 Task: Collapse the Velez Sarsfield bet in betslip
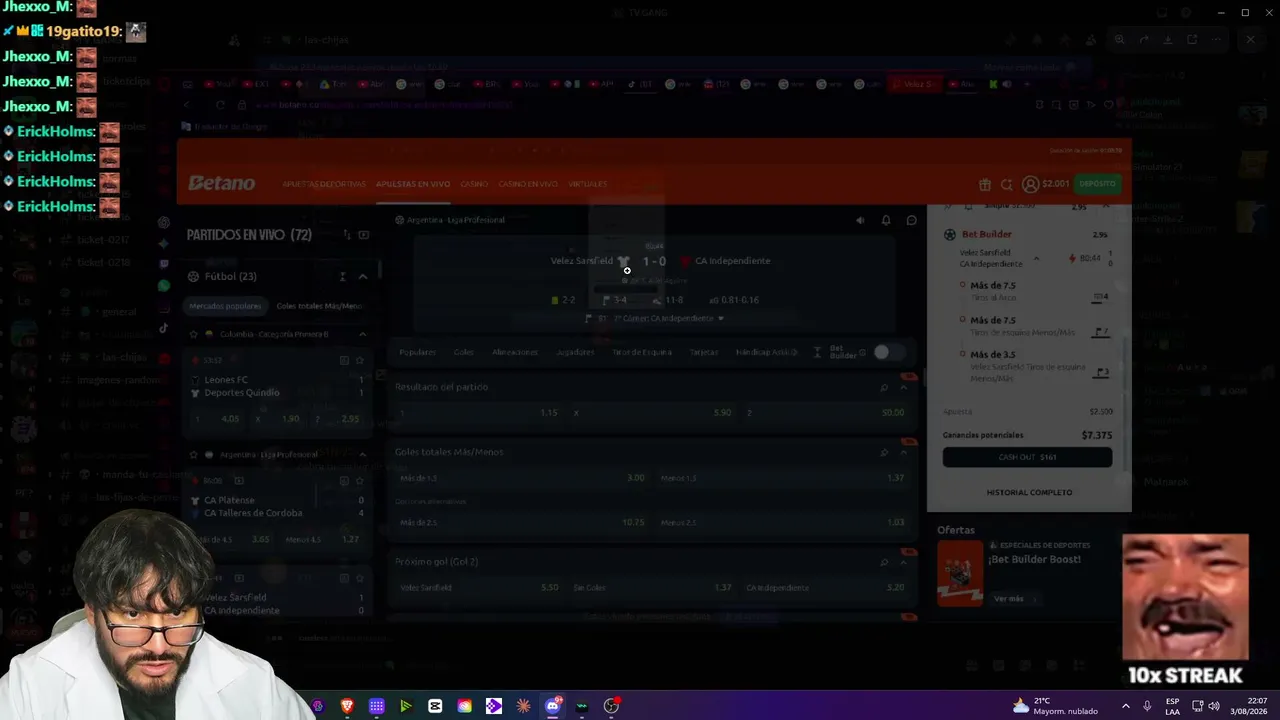(1036, 258)
